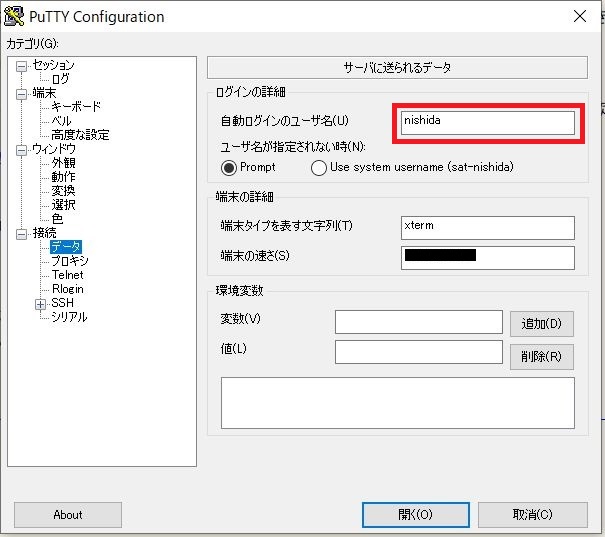Open the Telnet settings category
The height and width of the screenshot is (537, 605).
tap(68, 275)
